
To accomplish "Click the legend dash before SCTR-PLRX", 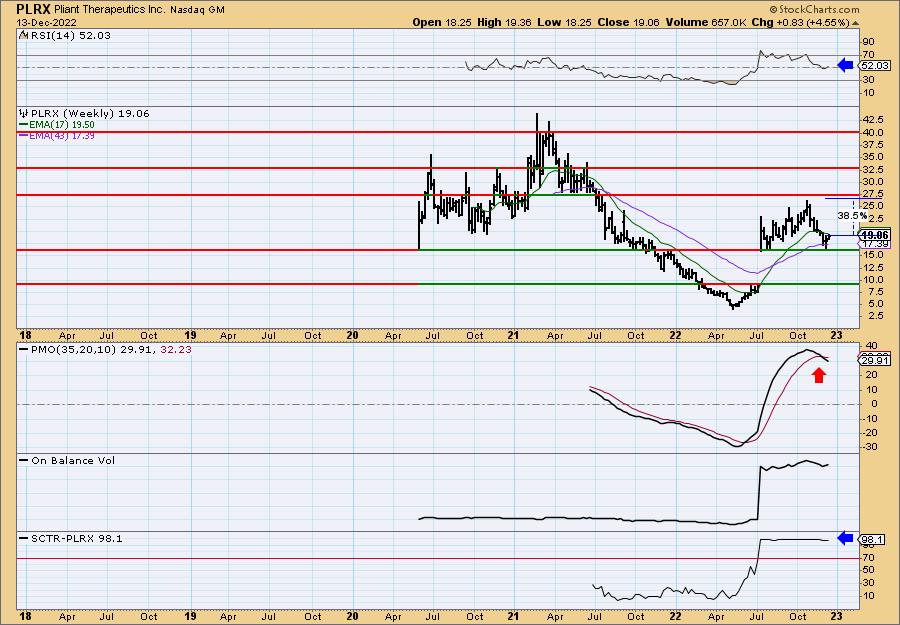I will coord(24,539).
